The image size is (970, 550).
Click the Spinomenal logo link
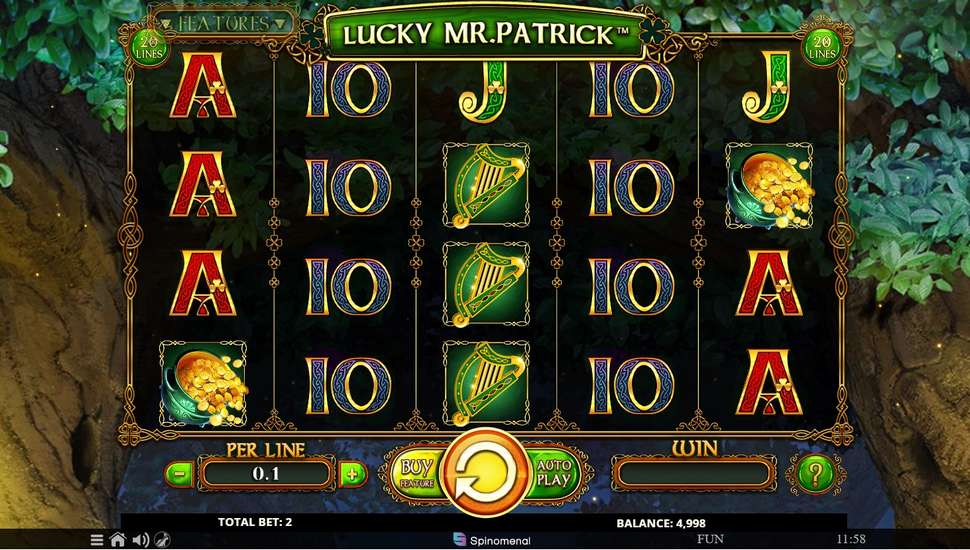492,540
